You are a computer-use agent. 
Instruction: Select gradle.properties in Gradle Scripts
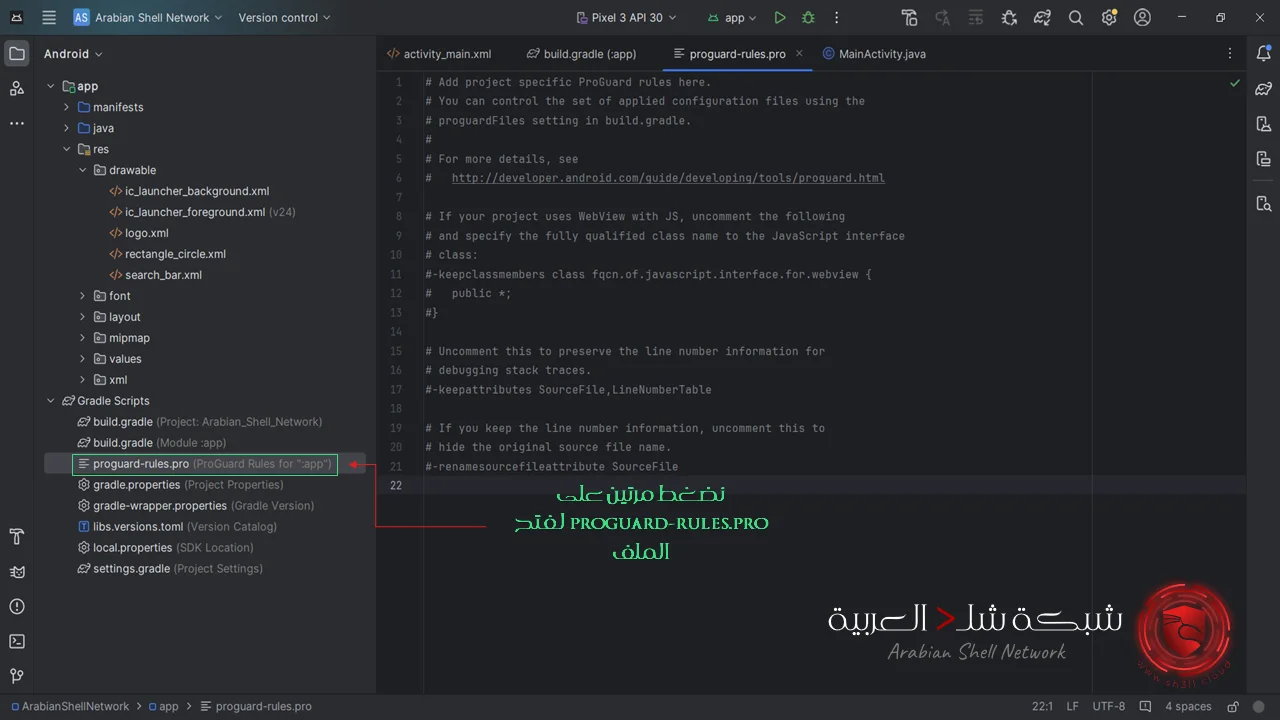pos(180,485)
